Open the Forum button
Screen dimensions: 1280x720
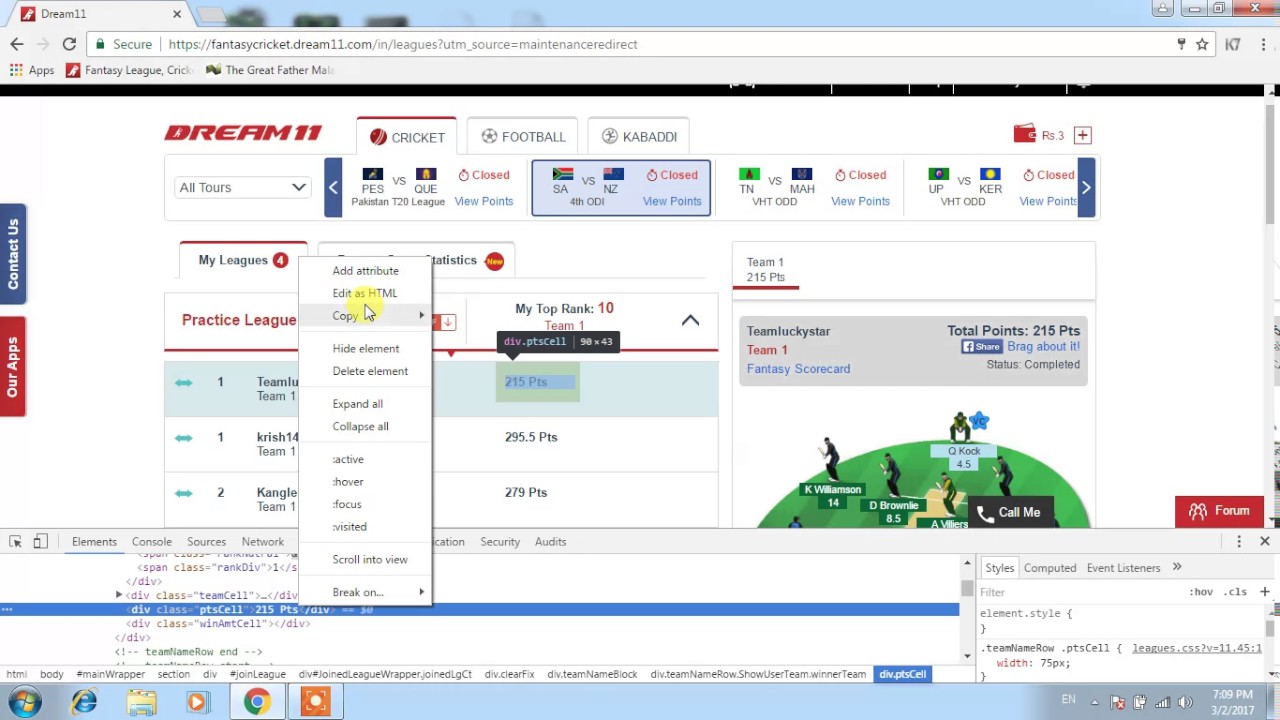(1219, 511)
